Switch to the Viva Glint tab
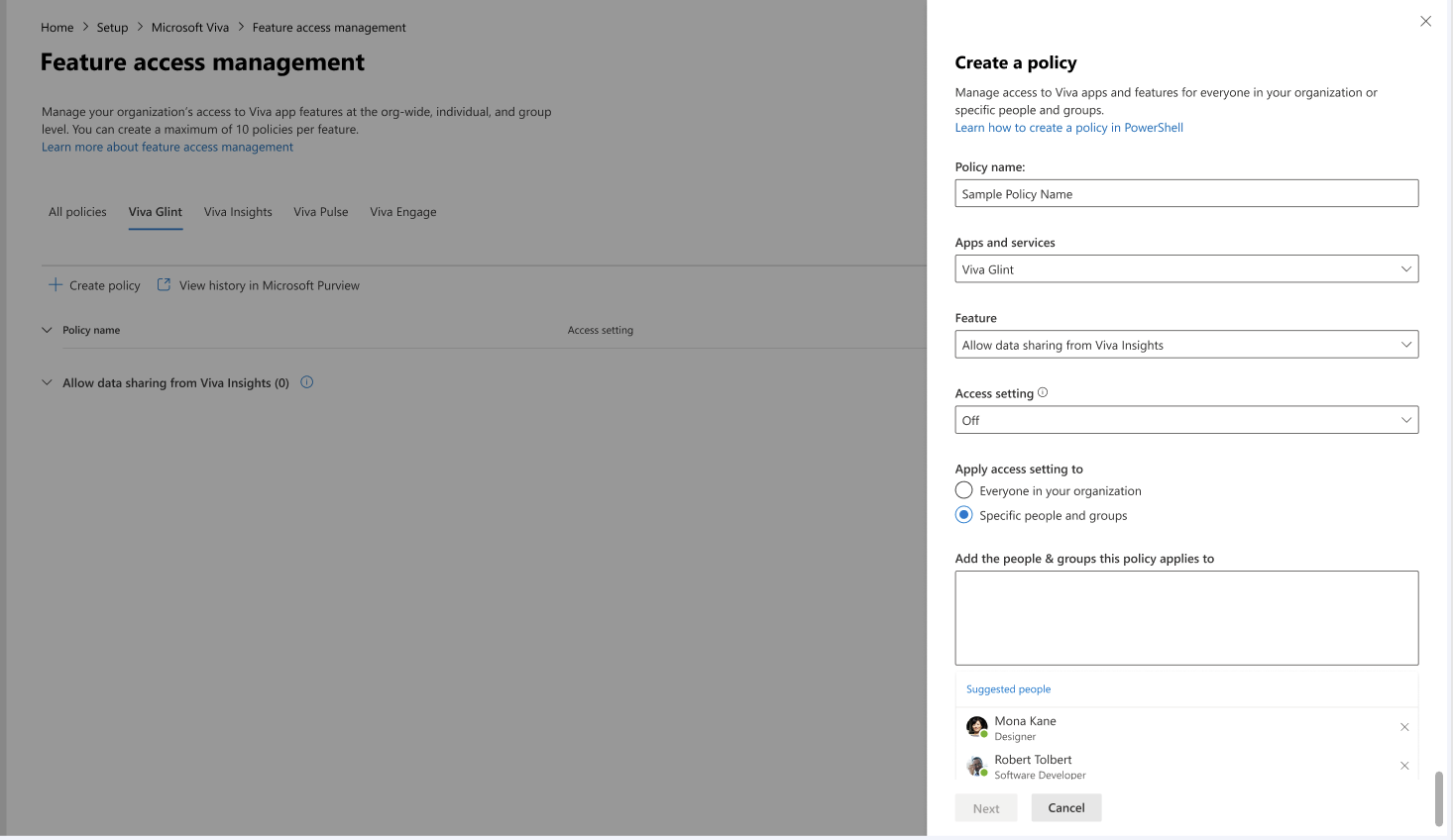1453x840 pixels. click(x=156, y=212)
